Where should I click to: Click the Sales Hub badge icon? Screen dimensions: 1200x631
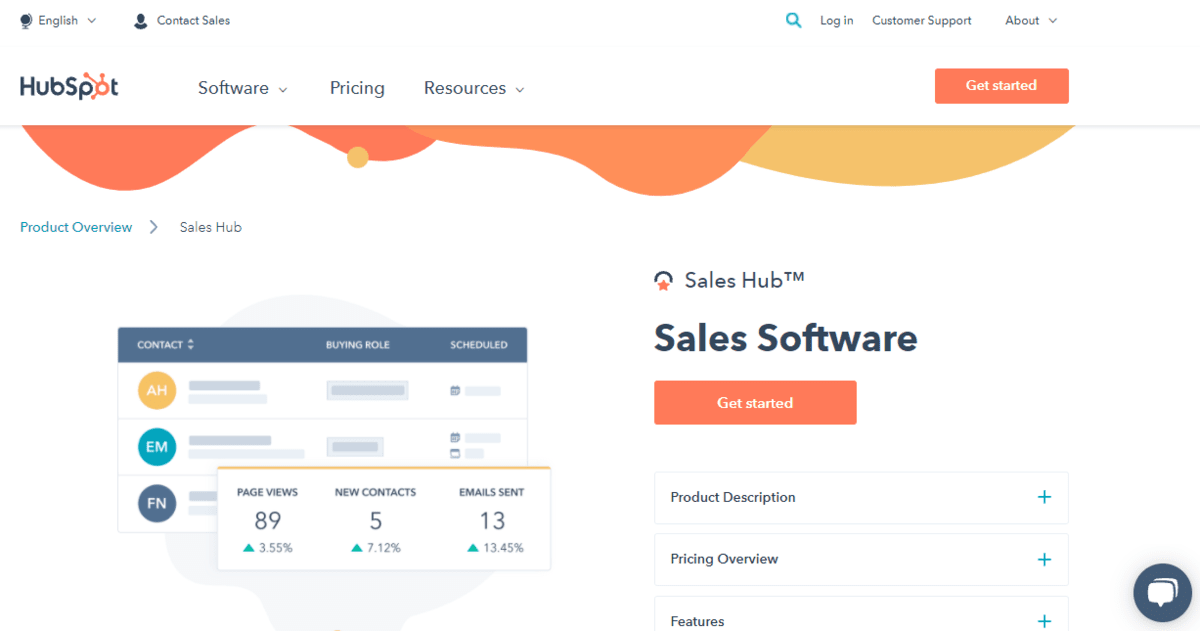[663, 281]
